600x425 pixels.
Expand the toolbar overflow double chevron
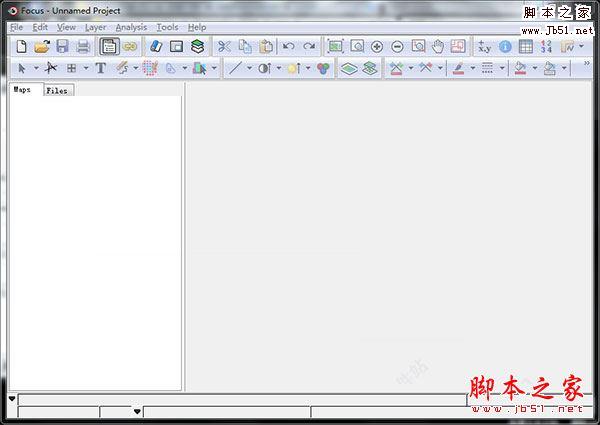point(587,64)
